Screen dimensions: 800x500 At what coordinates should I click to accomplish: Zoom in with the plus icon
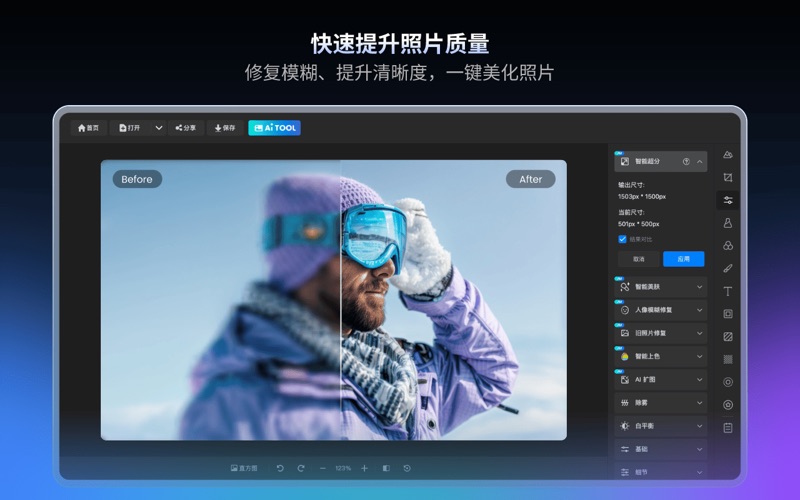pos(364,468)
